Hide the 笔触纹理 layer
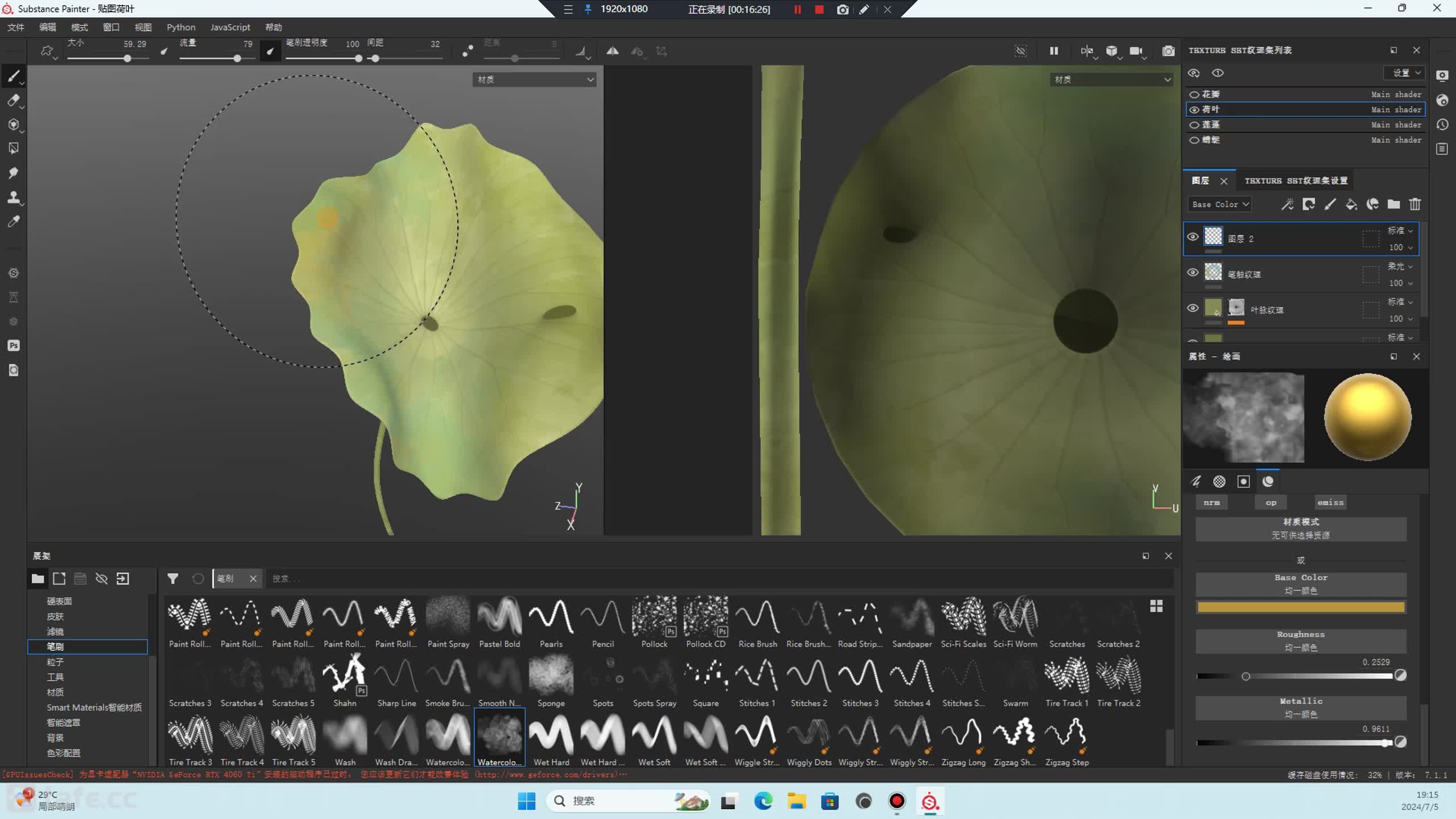Image resolution: width=1456 pixels, height=819 pixels. click(x=1193, y=272)
